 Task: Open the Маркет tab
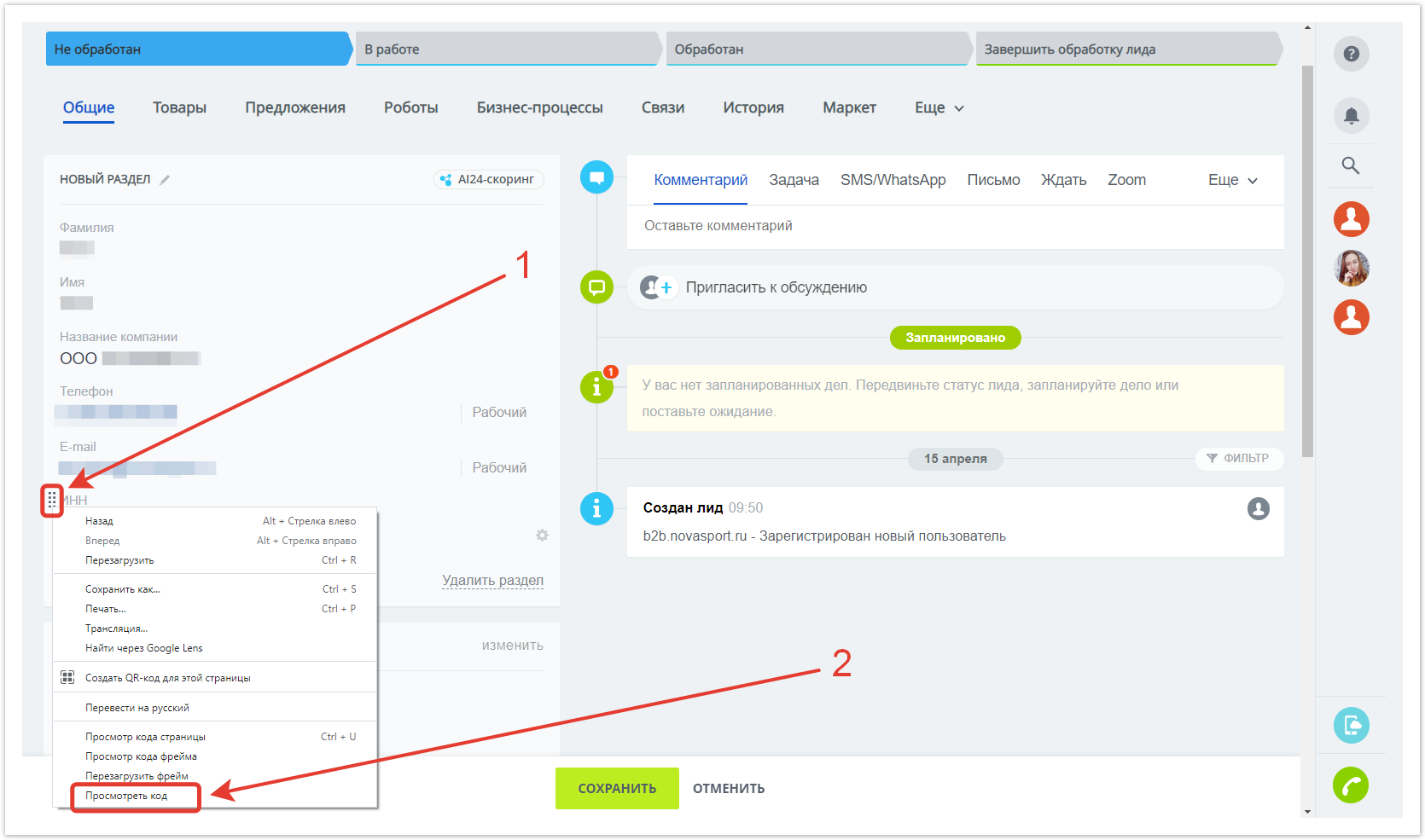click(x=849, y=107)
